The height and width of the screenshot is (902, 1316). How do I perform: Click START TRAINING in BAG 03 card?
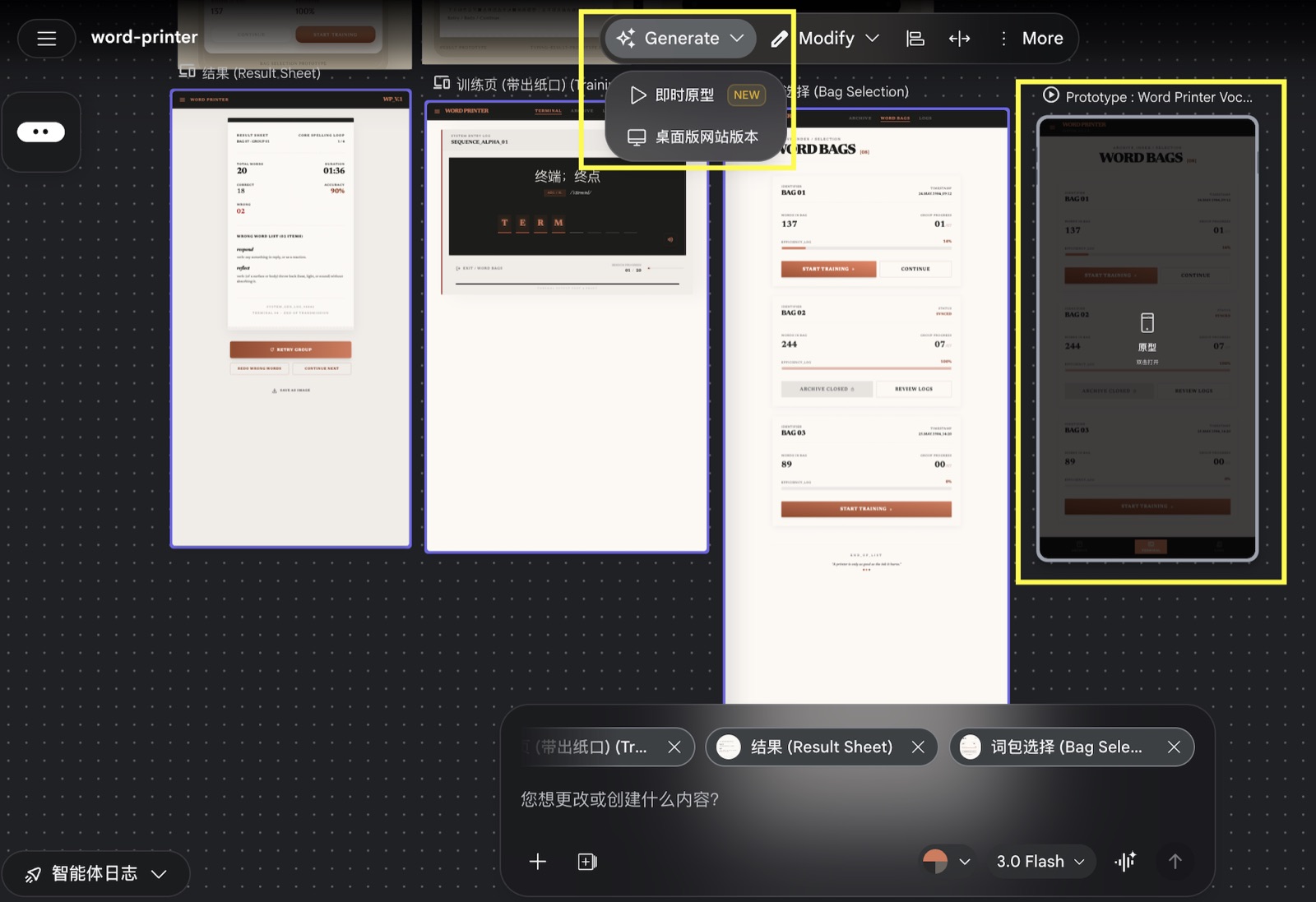pos(866,509)
